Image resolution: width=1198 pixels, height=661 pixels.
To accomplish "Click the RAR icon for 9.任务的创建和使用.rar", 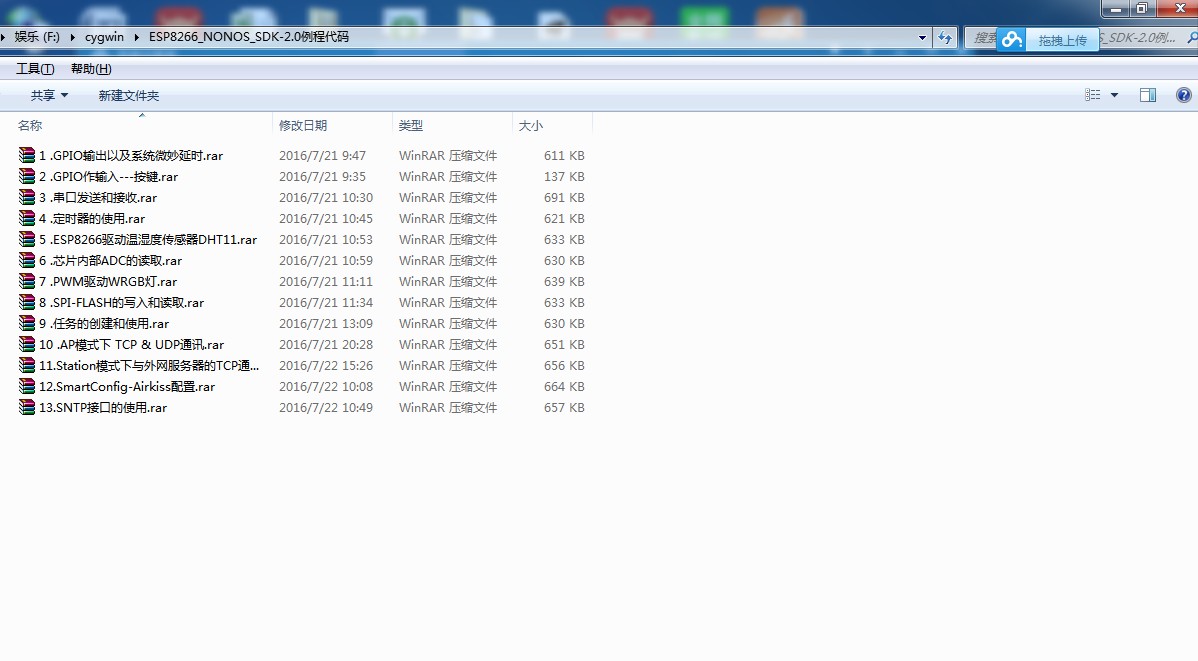I will (x=28, y=323).
